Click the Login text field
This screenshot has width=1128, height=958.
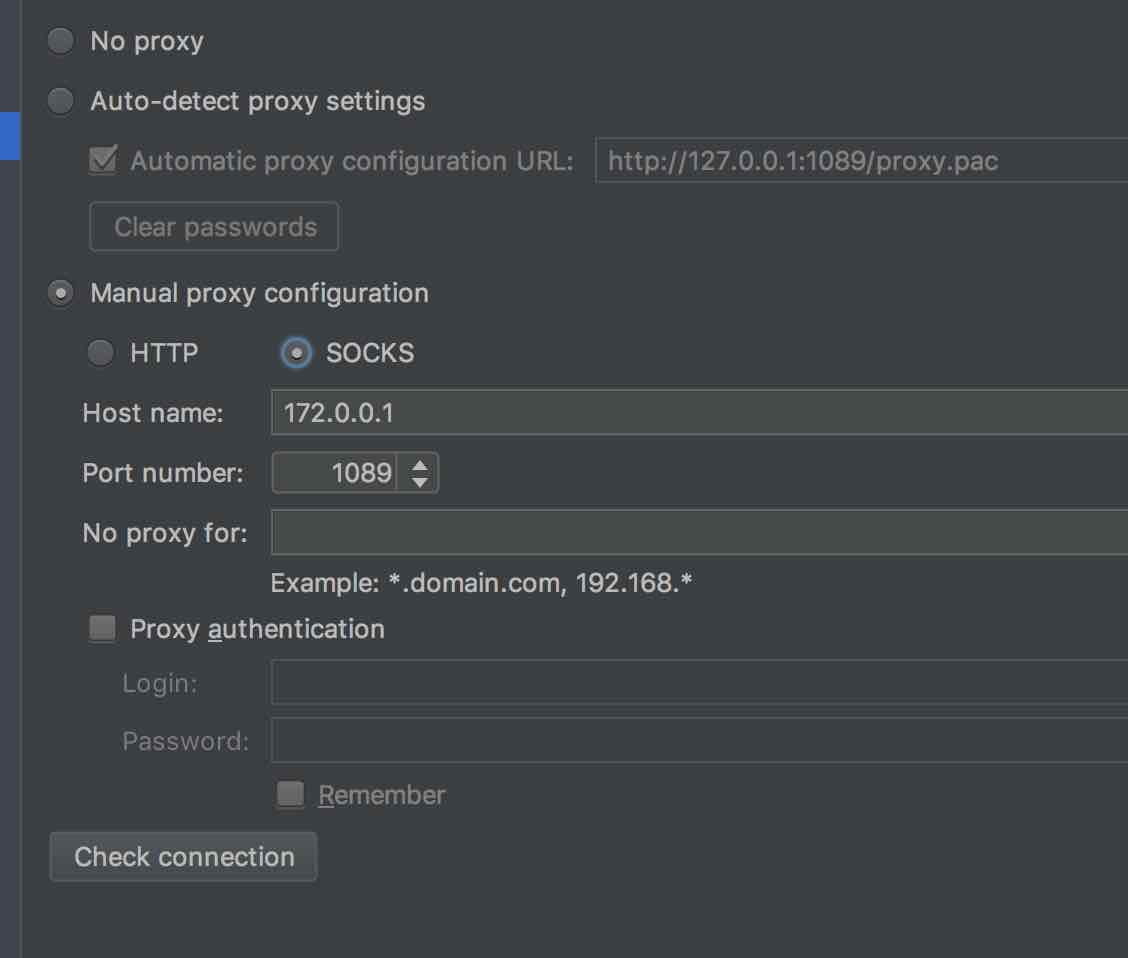[699, 682]
